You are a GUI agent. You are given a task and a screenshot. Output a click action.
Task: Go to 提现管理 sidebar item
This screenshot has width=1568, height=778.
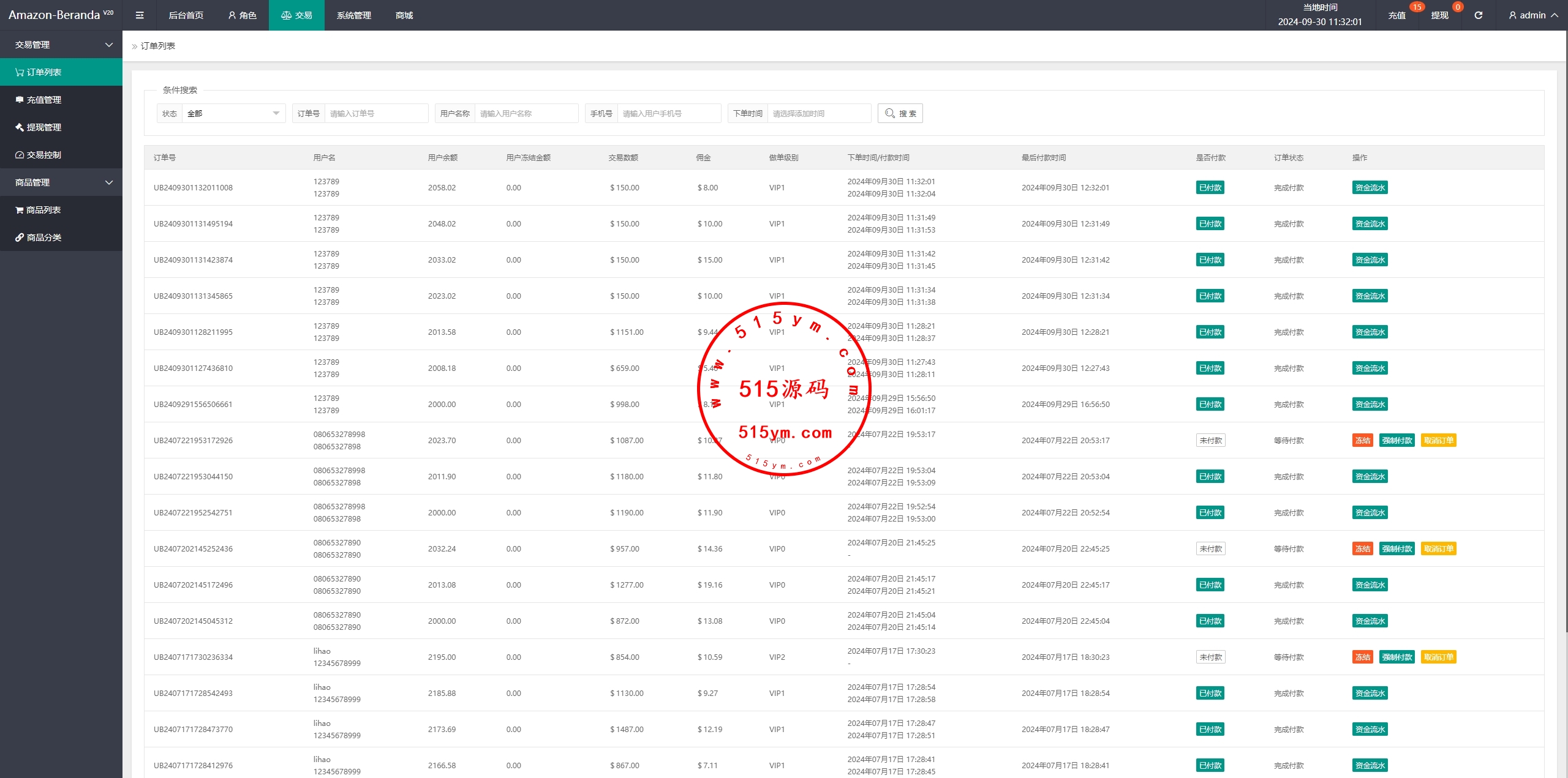(44, 127)
